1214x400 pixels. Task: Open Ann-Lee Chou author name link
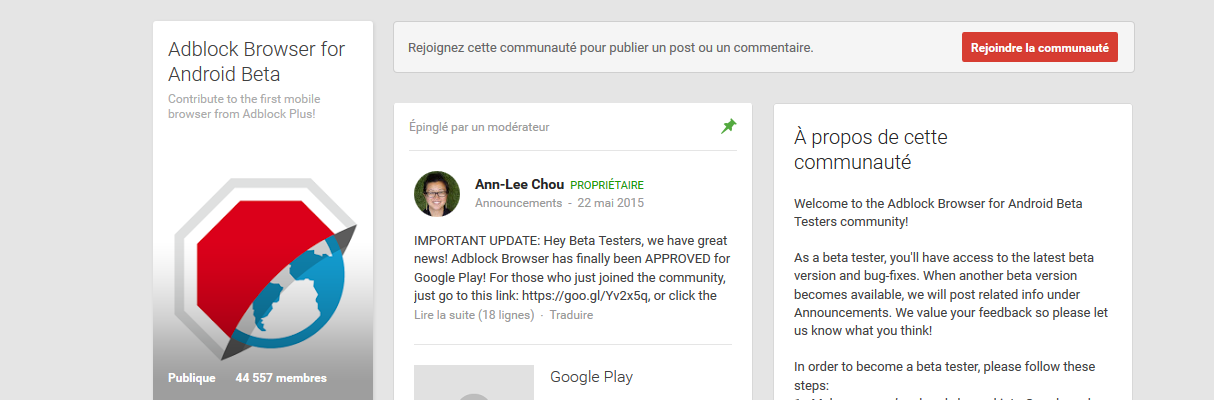[519, 185]
